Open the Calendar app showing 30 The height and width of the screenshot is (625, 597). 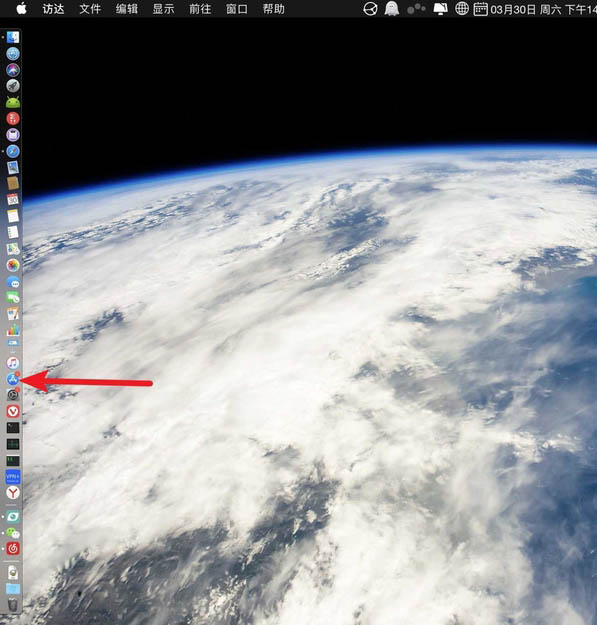point(13,199)
